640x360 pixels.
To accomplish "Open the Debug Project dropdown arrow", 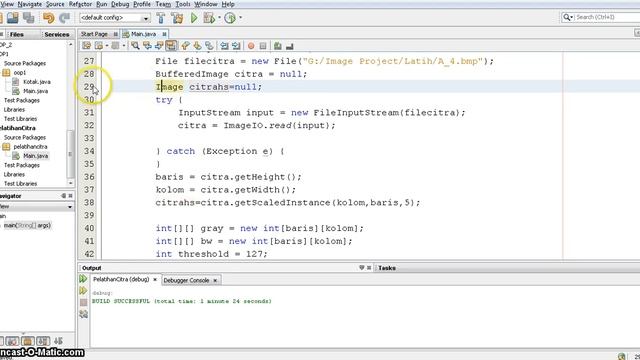I will tap(219, 18).
